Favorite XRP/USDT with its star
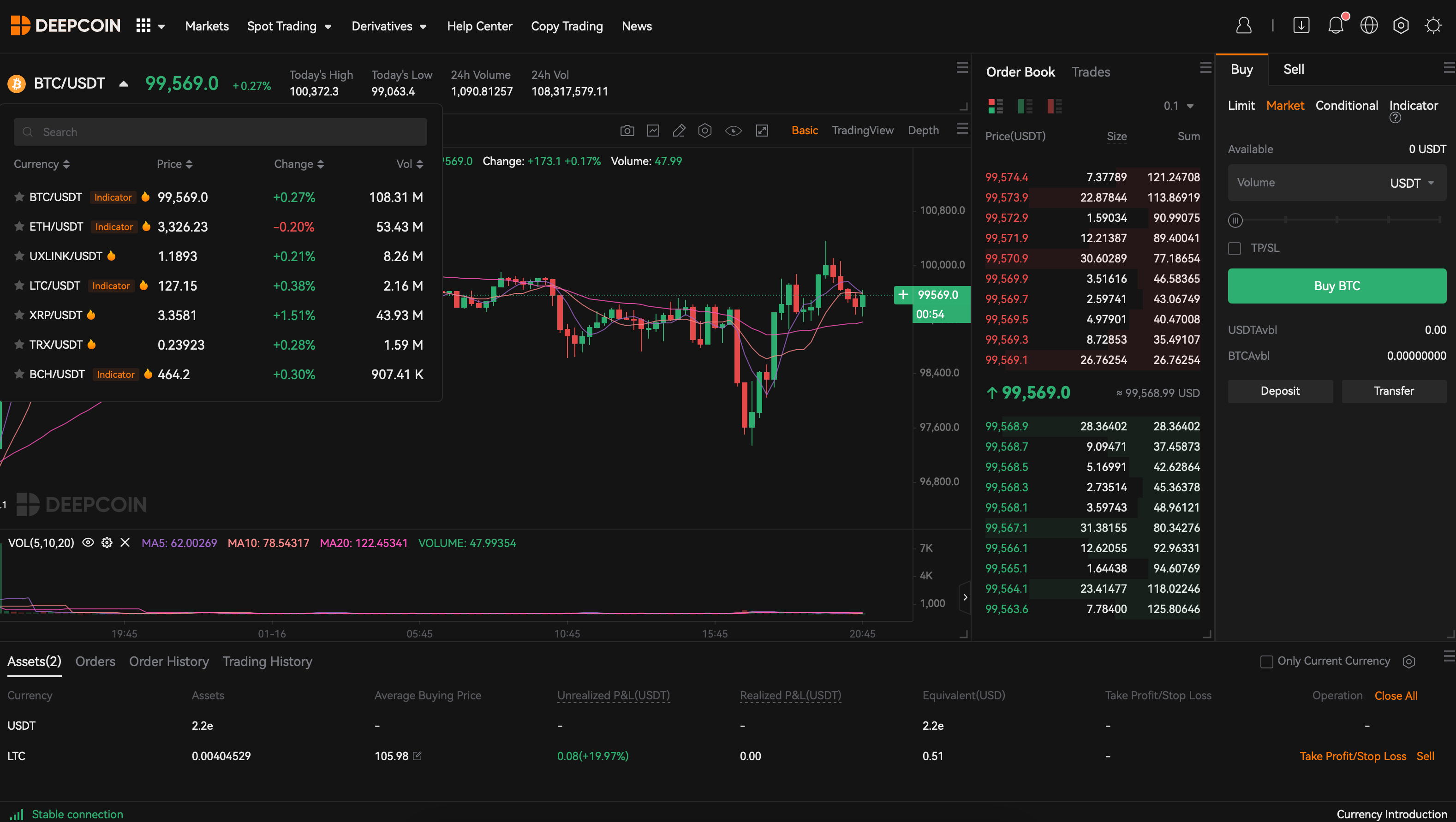 [x=19, y=315]
